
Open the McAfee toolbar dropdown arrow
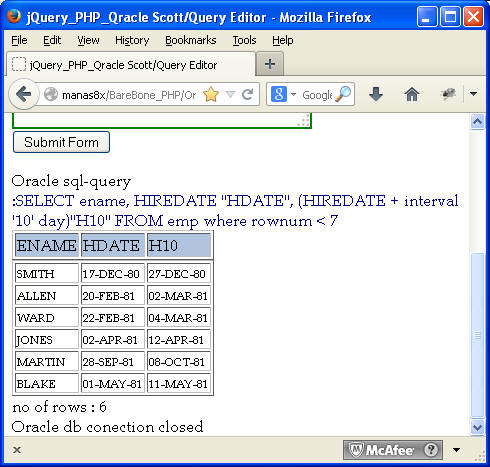(x=456, y=450)
